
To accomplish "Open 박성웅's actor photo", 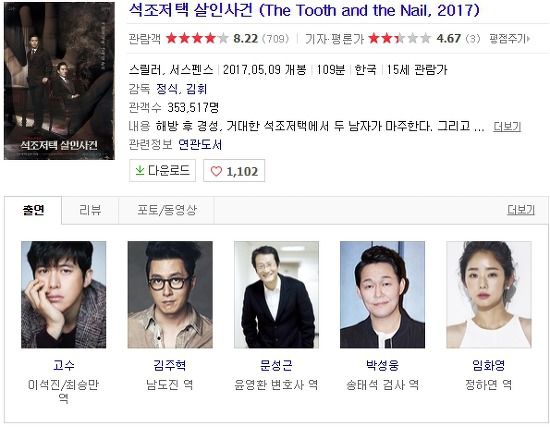I will [382, 294].
